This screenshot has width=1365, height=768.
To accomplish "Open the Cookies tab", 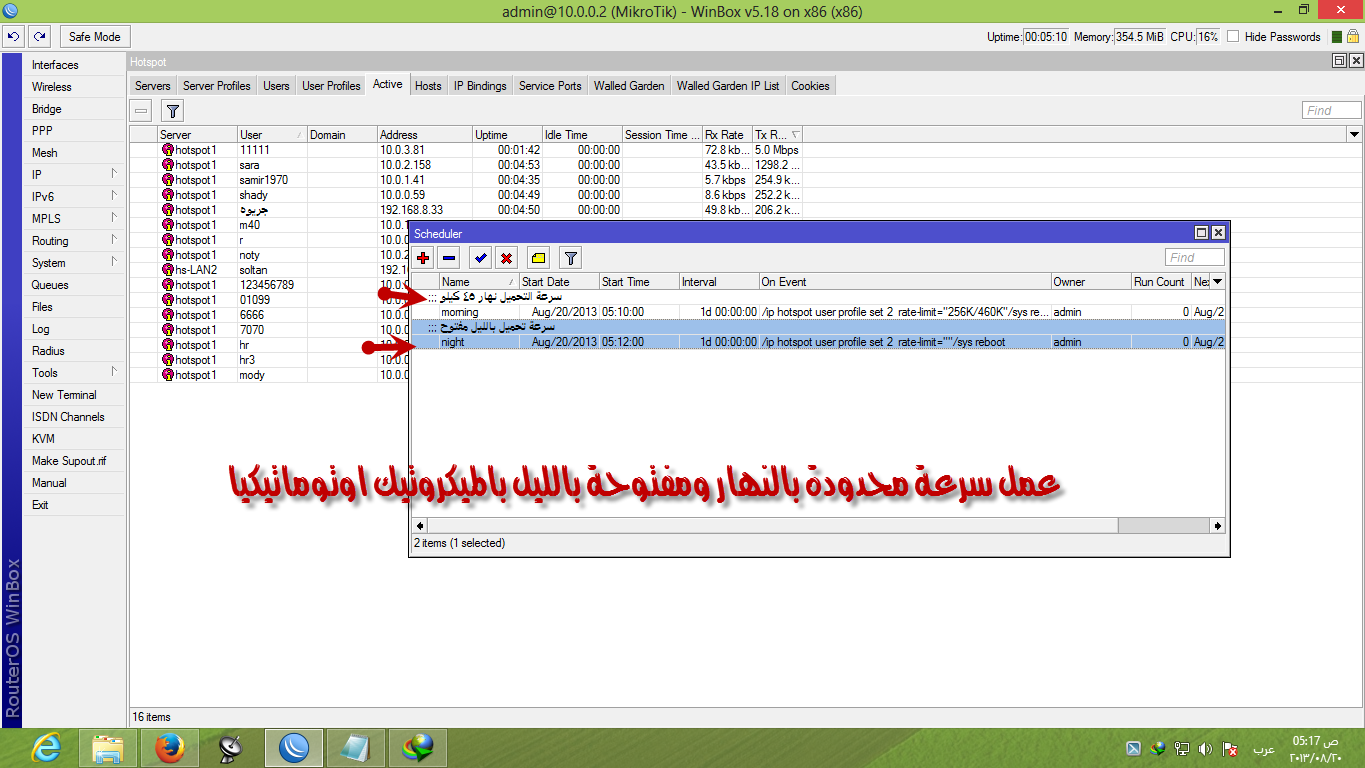I will pyautogui.click(x=810, y=86).
